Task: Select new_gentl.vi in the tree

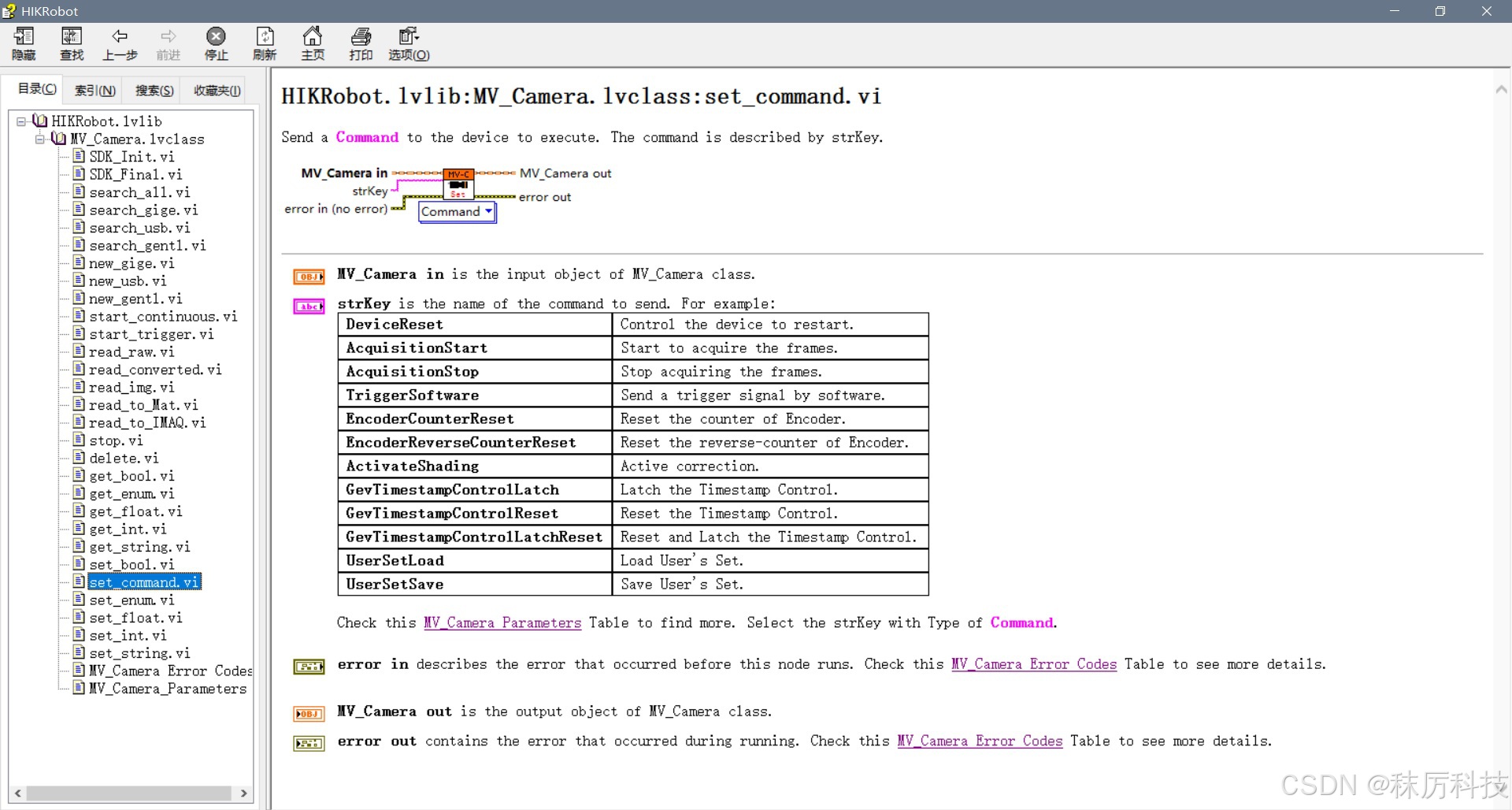Action: [x=135, y=299]
